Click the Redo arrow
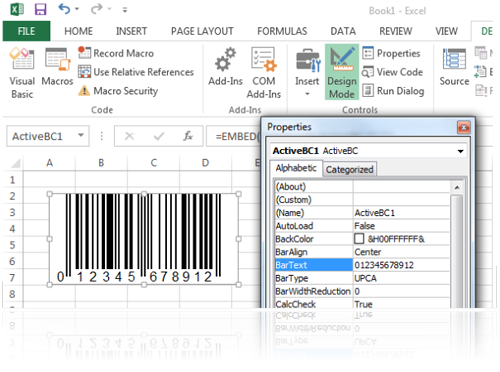500x372 pixels. pos(96,9)
